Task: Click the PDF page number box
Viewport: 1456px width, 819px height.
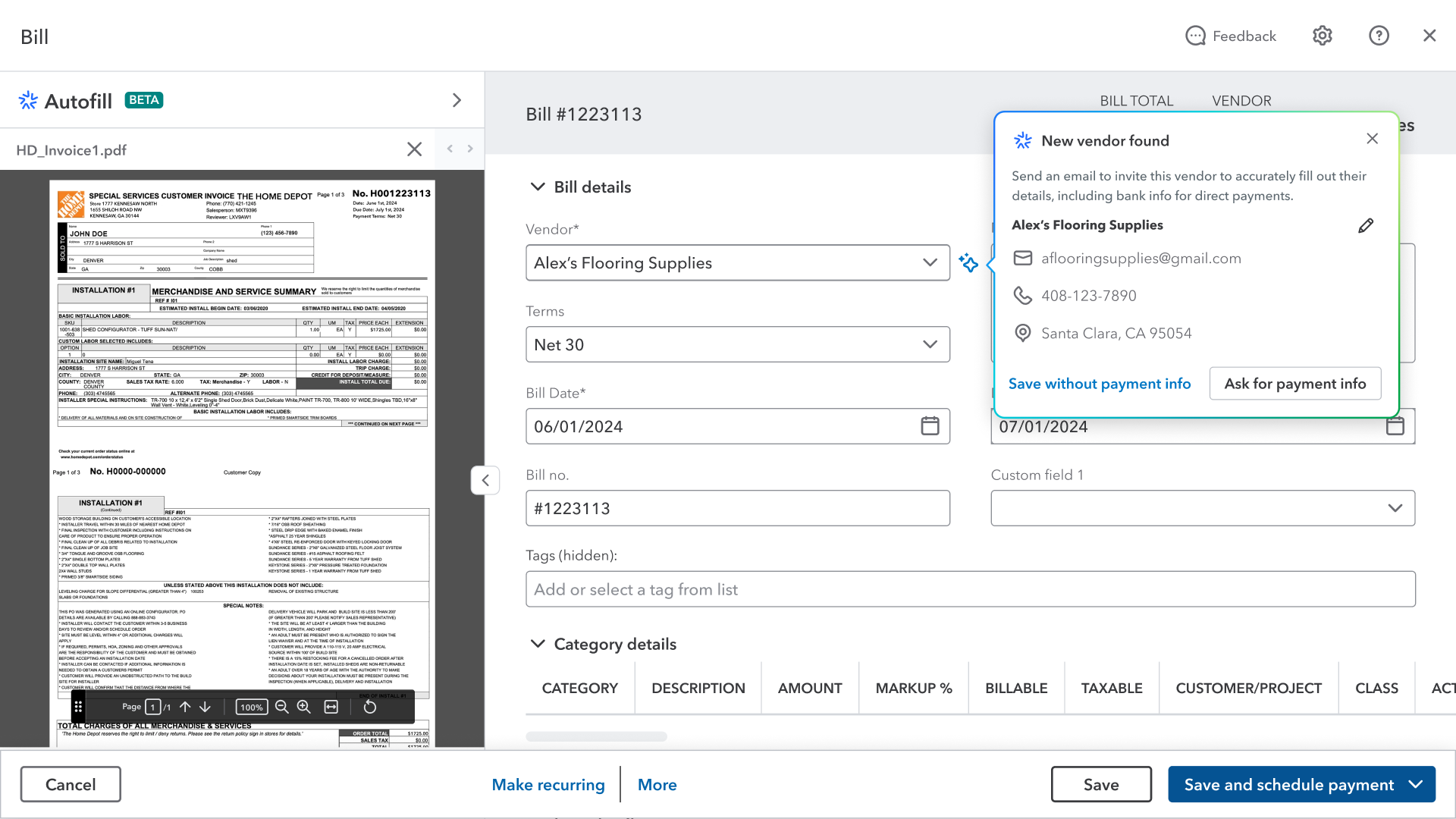Action: tap(152, 707)
